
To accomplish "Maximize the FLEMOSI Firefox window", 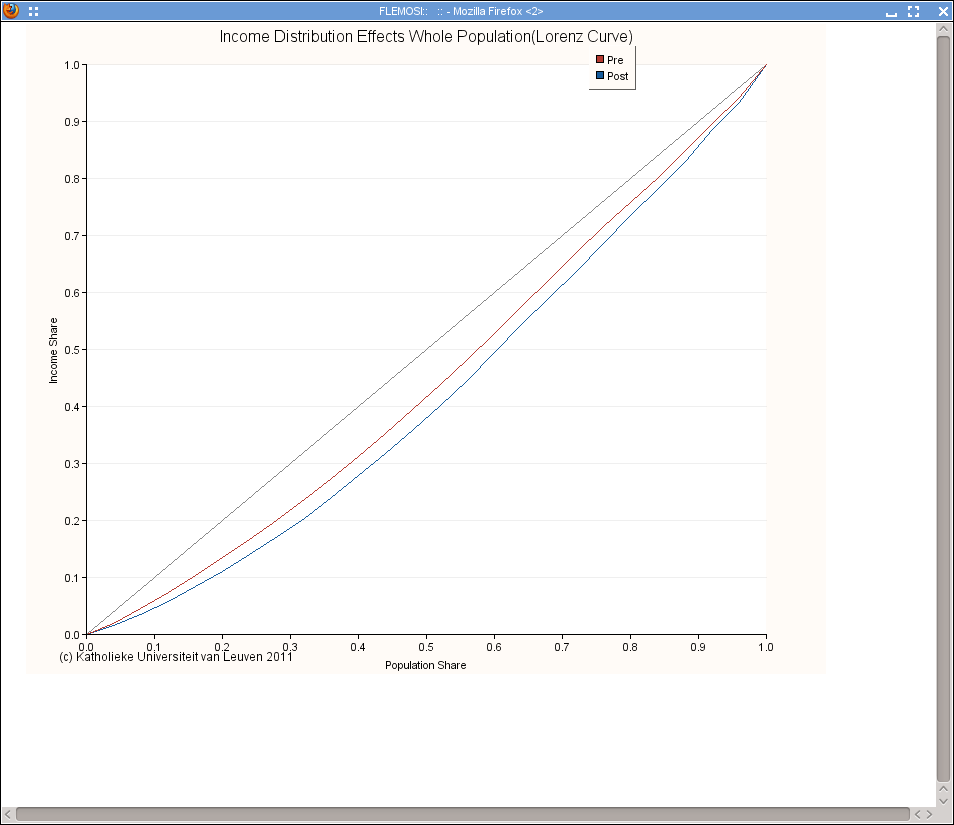I will 913,11.
